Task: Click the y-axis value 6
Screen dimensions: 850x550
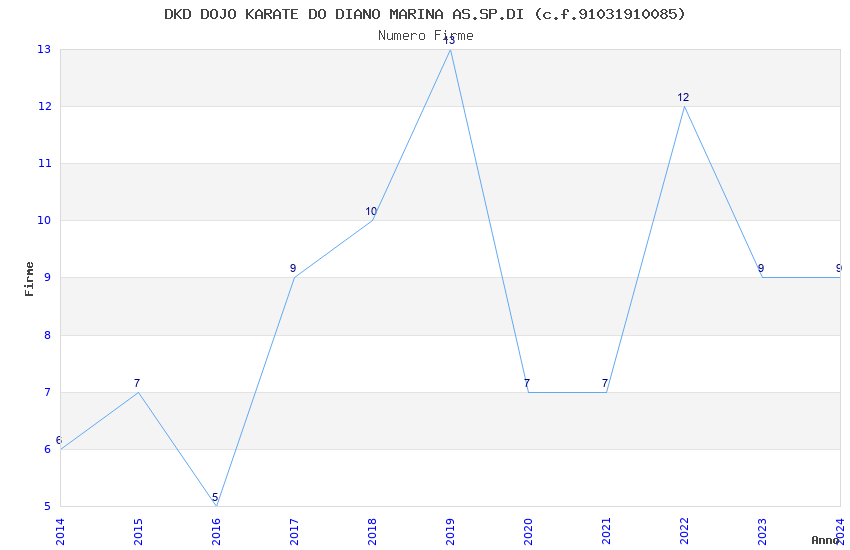Action: 48,449
